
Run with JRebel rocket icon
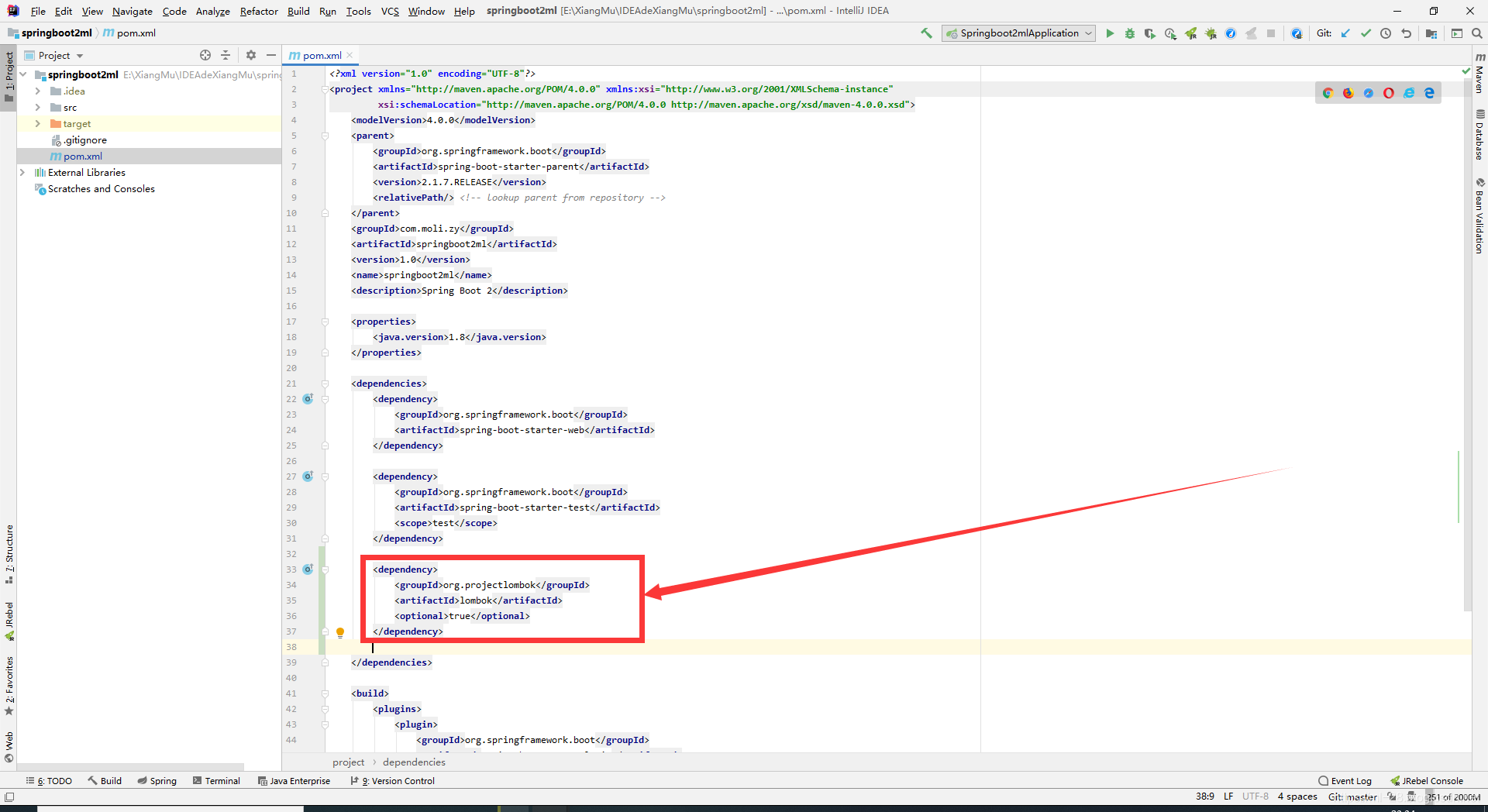[x=1190, y=33]
